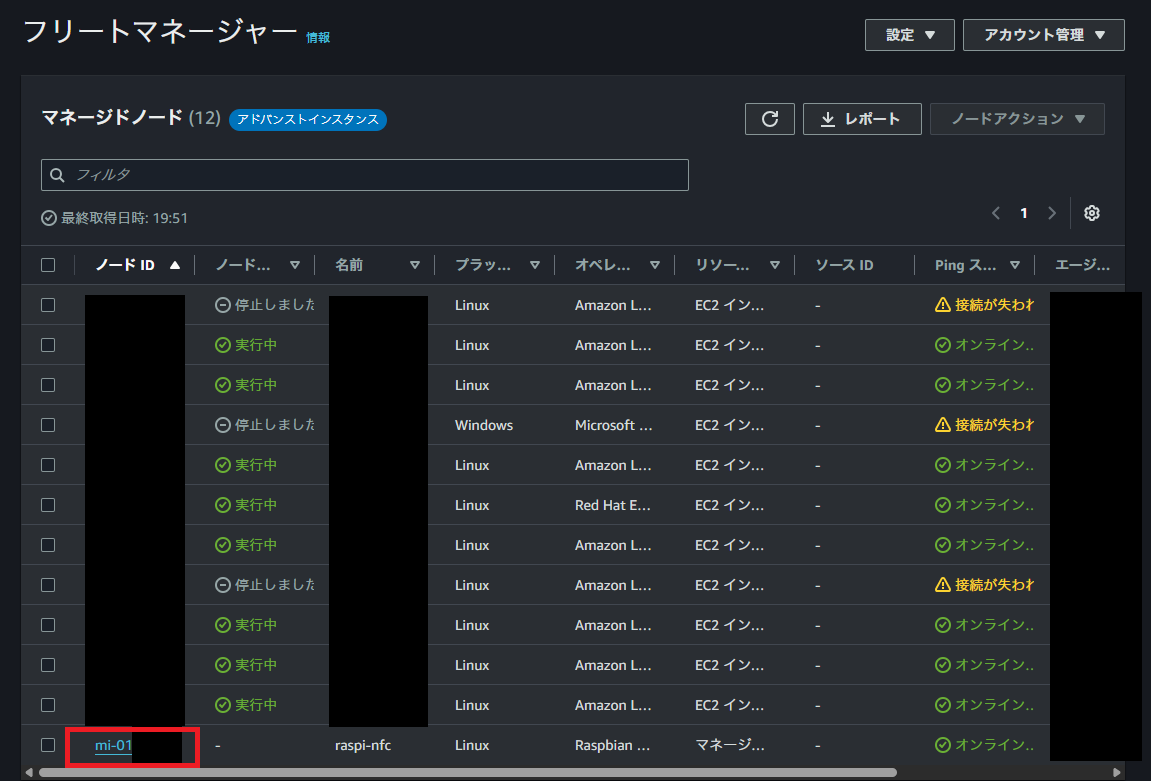Check the checkbox on the first node row
The image size is (1151, 781).
pos(47,304)
